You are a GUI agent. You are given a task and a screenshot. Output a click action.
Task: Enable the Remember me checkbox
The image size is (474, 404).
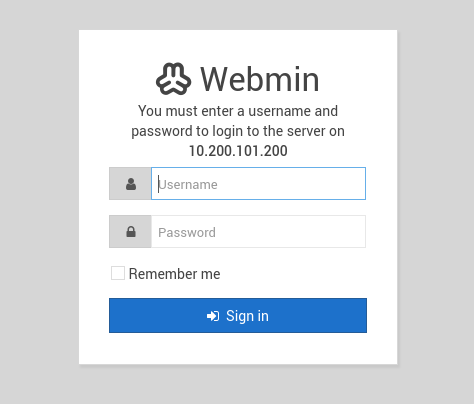coord(118,273)
